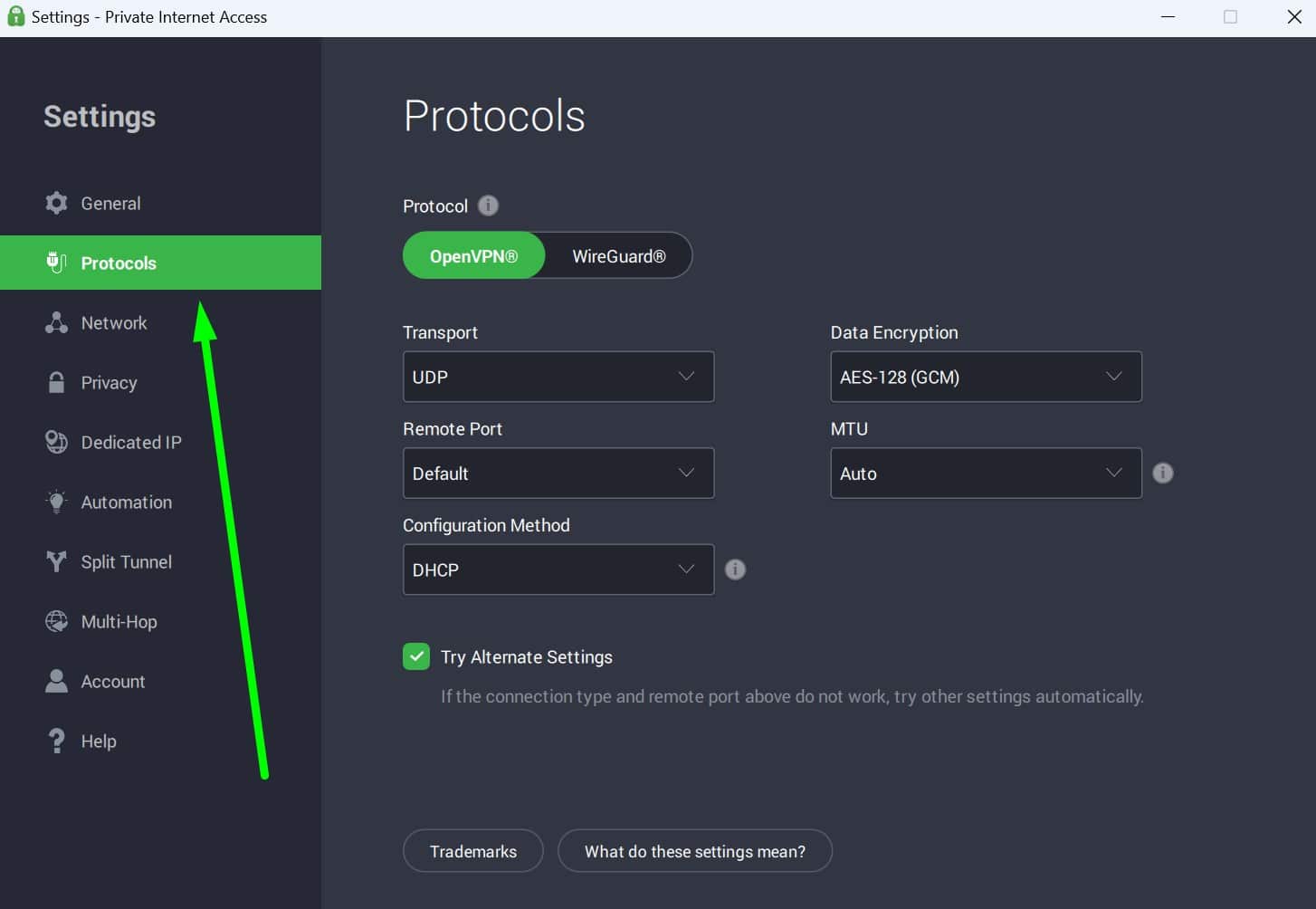Uncheck Try Alternate Settings checkbox
Image resolution: width=1316 pixels, height=909 pixels.
416,656
